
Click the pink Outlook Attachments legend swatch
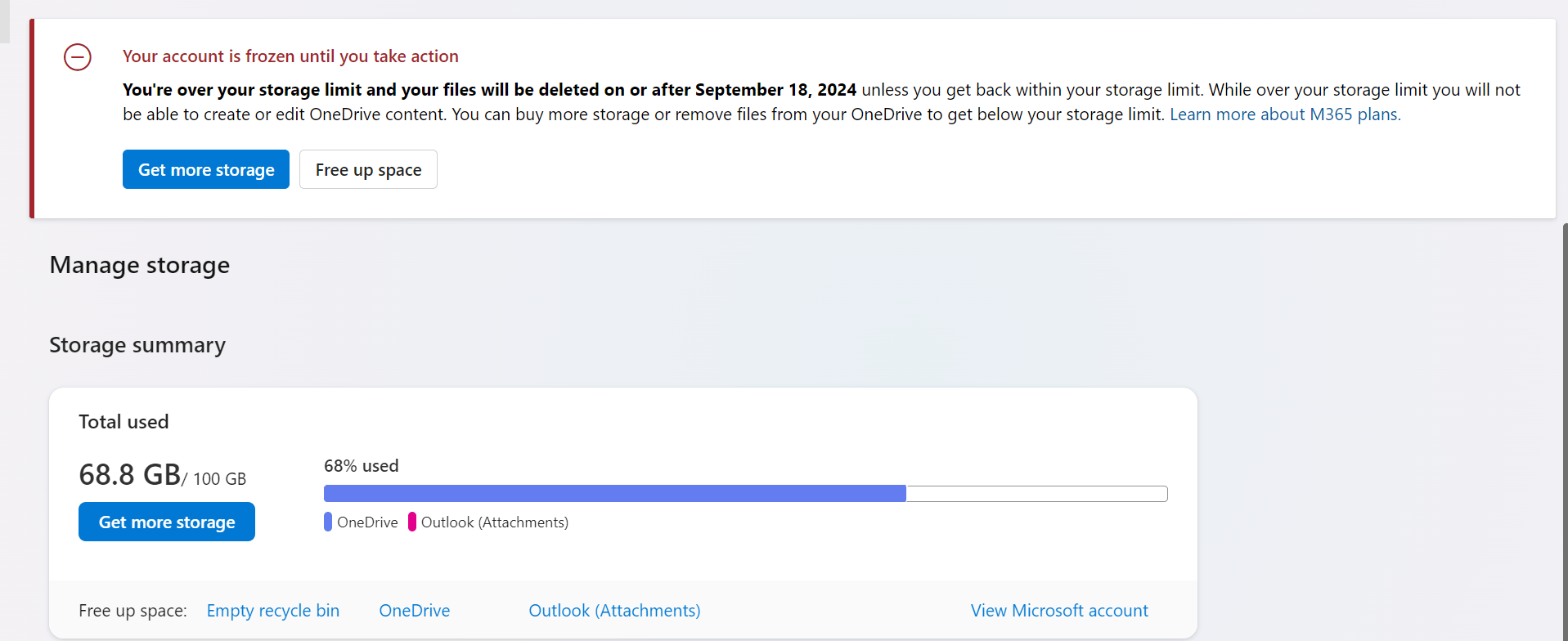[x=412, y=522]
